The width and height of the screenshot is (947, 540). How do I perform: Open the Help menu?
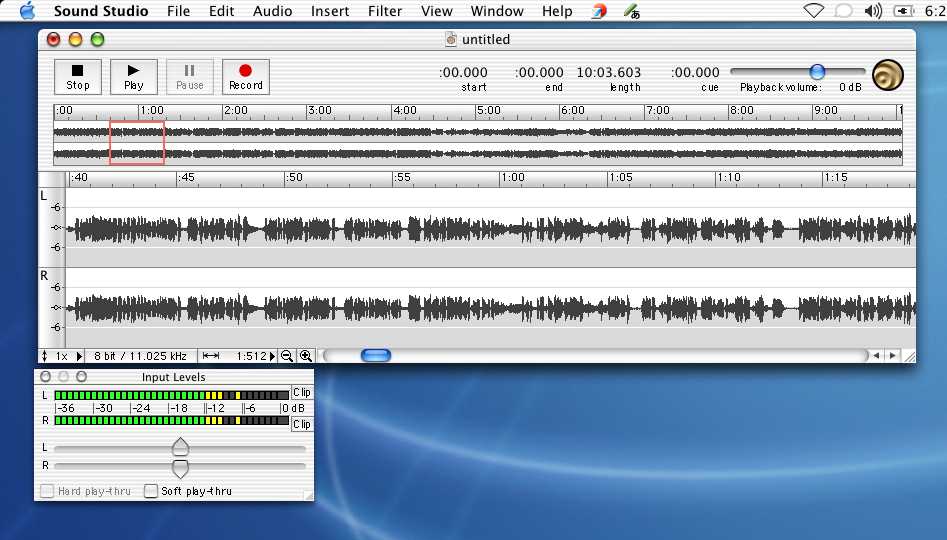coord(557,11)
